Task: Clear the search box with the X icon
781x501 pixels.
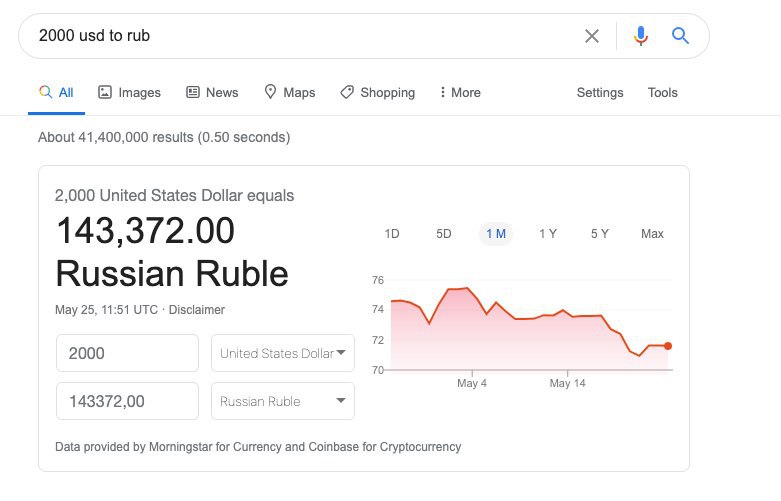Action: pos(591,36)
